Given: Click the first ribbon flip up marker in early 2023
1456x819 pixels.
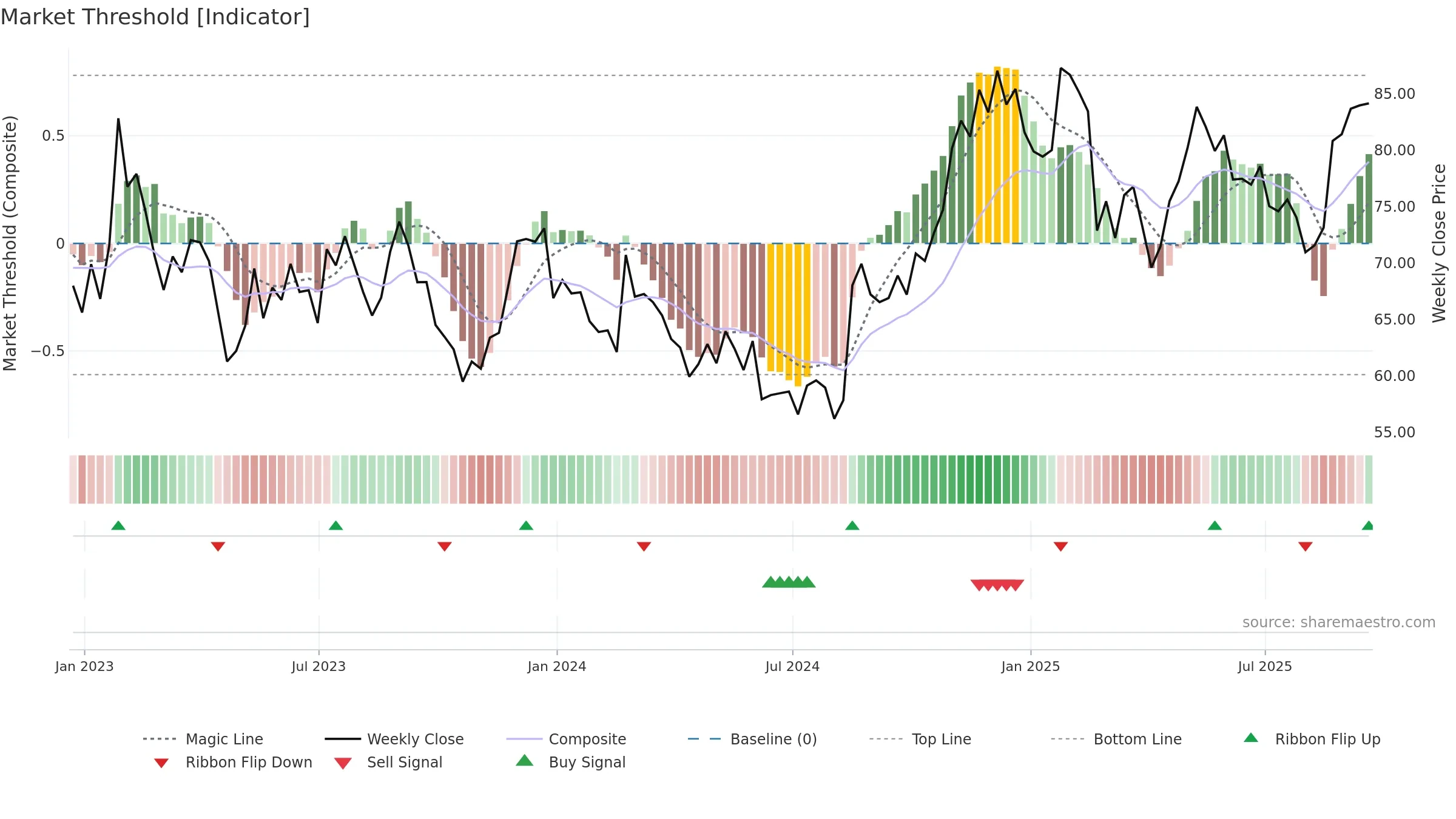Looking at the screenshot, I should [118, 525].
